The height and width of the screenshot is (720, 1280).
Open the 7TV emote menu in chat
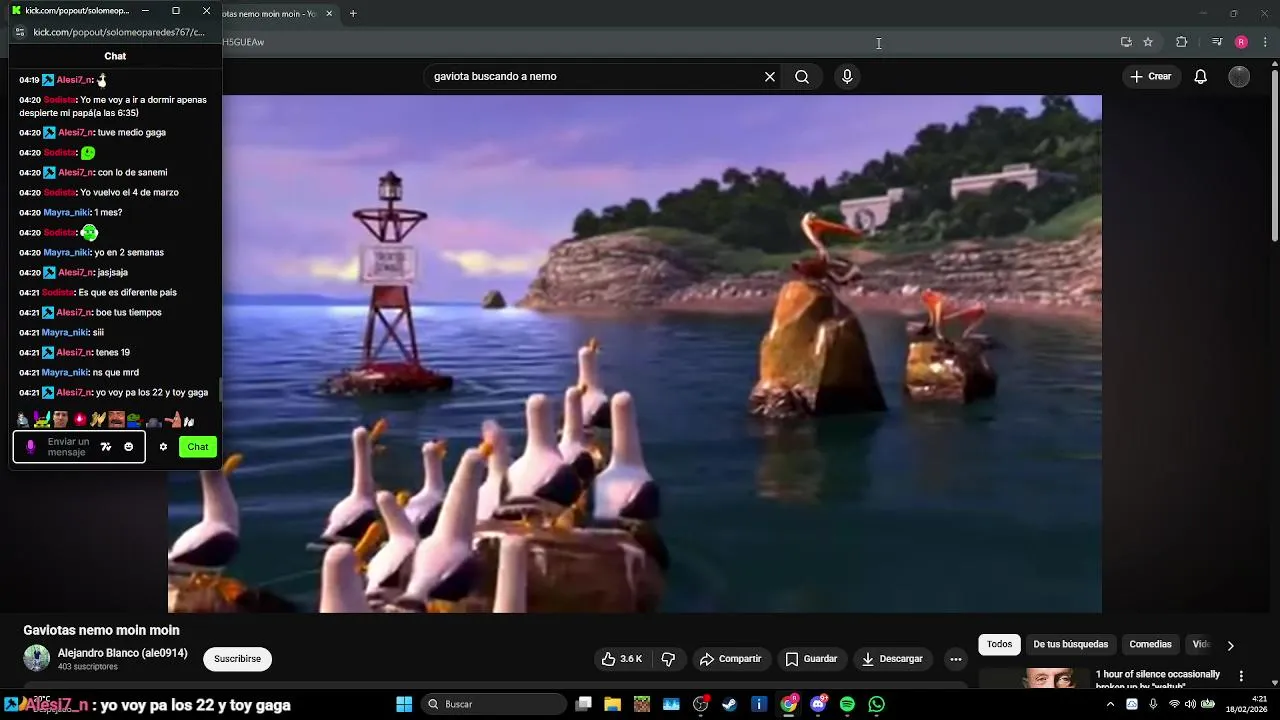click(106, 447)
